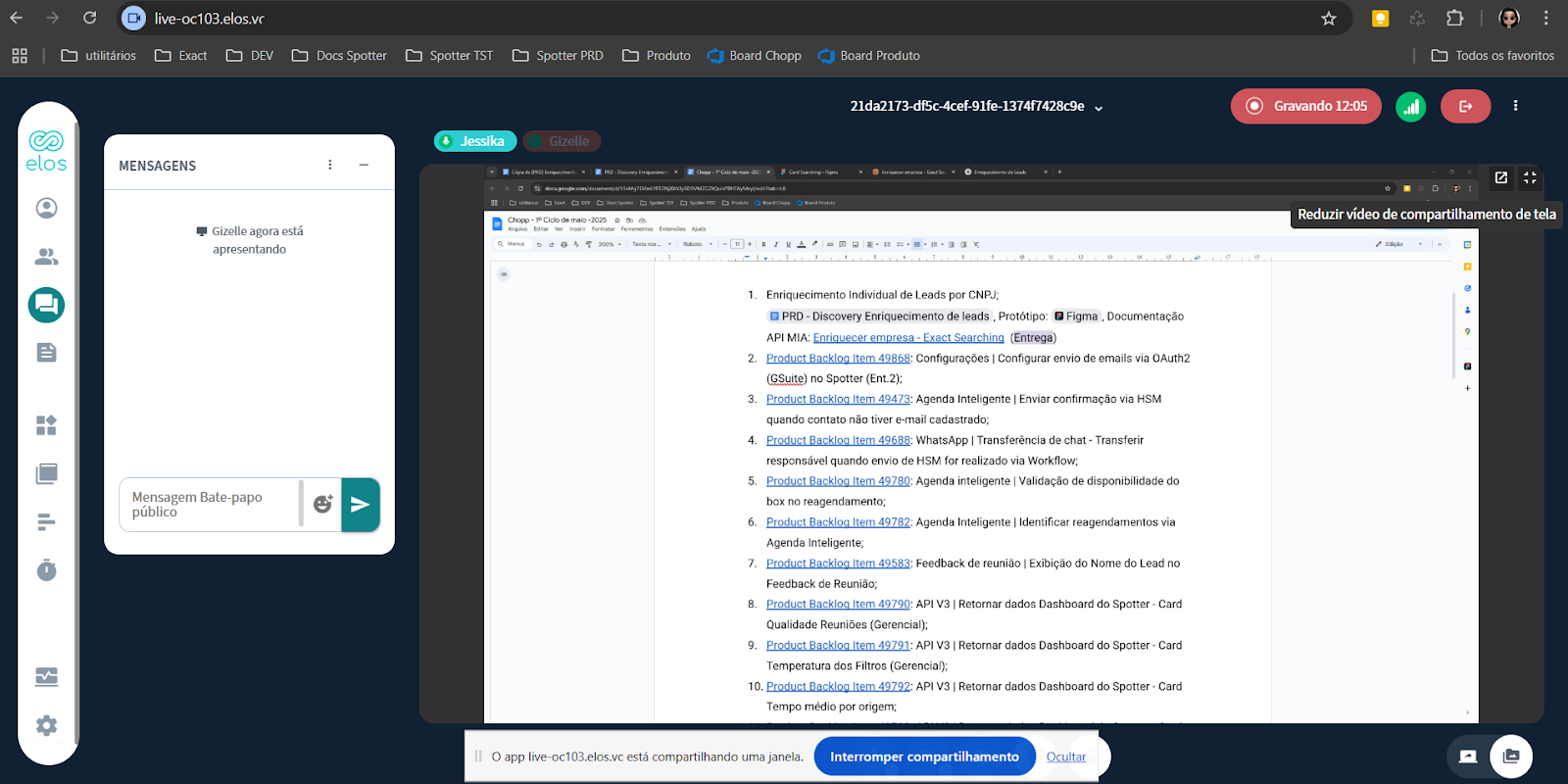Image resolution: width=1568 pixels, height=784 pixels.
Task: Open the Todos os favoritos folder
Action: [x=1493, y=56]
